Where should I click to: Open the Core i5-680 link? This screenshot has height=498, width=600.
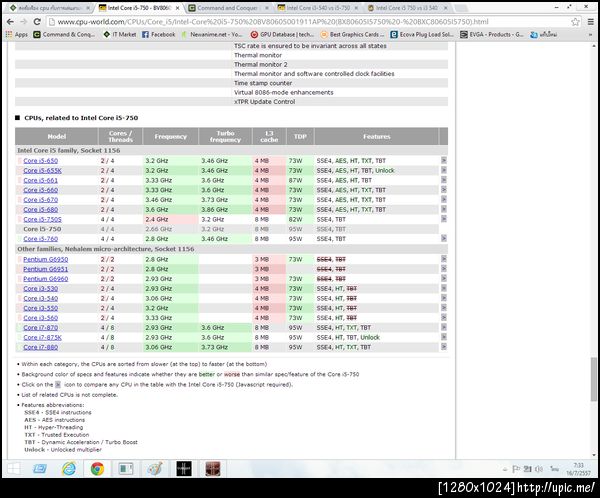click(x=41, y=209)
